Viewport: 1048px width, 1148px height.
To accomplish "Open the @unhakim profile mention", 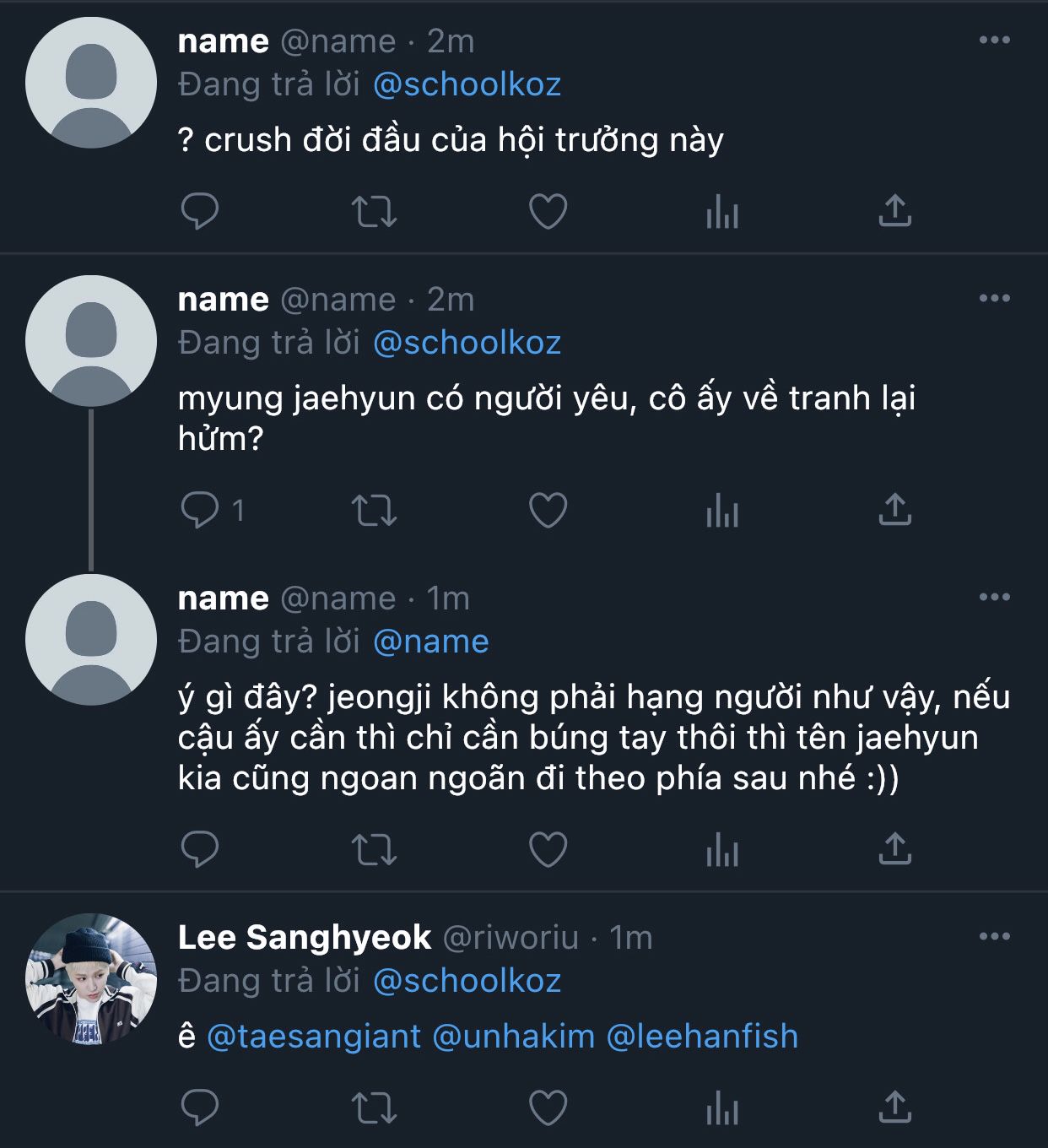I will click(x=513, y=1037).
